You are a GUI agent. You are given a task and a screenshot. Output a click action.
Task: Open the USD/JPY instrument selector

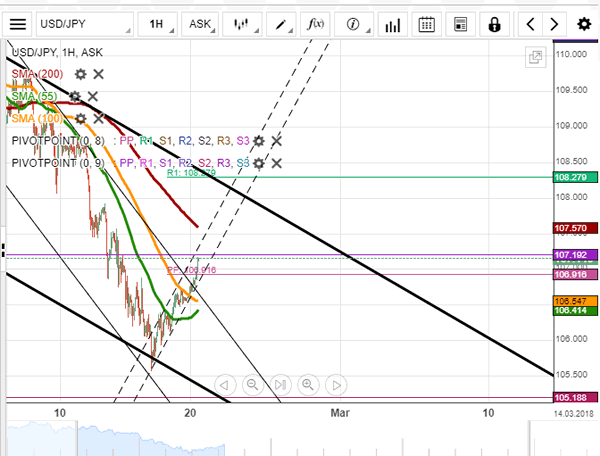tap(85, 24)
